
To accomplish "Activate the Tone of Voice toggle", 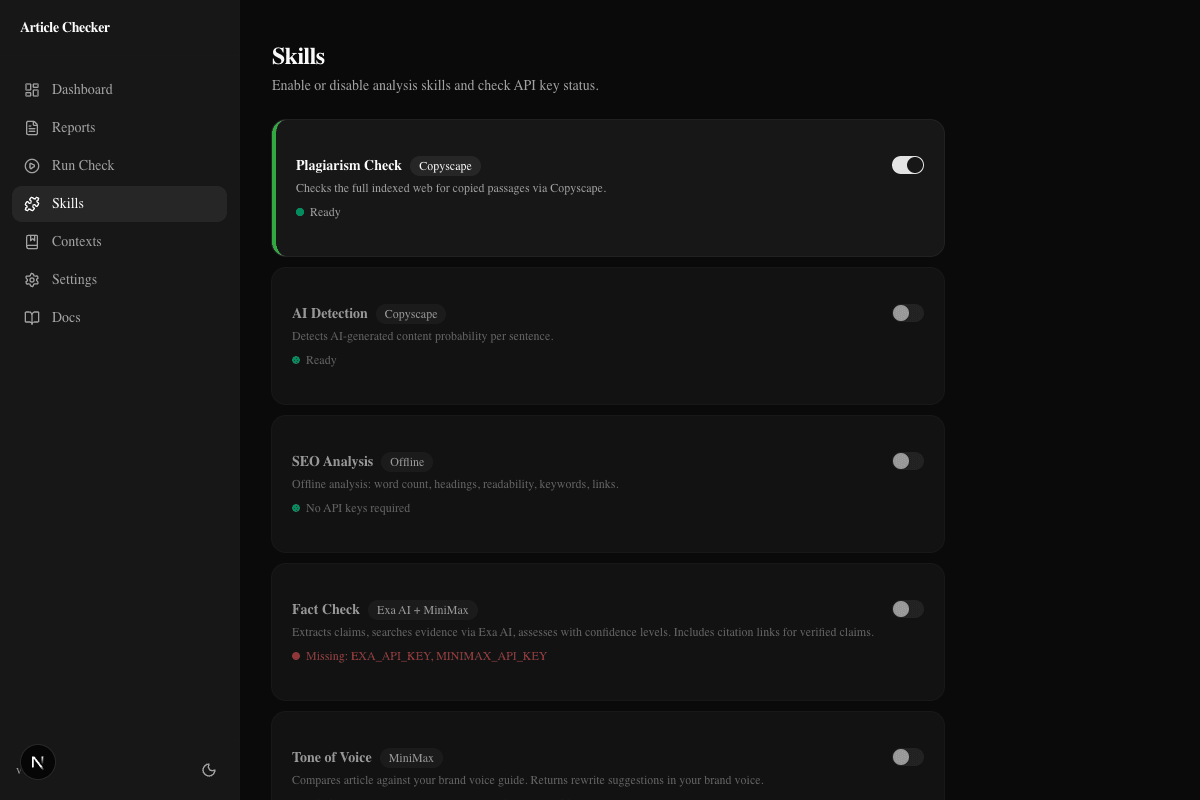I will pos(908,757).
